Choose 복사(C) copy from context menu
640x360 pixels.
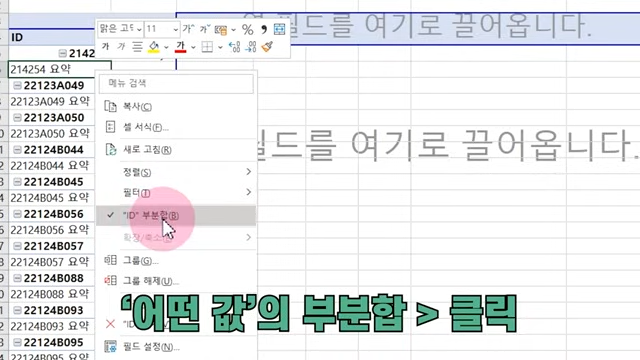tap(176, 107)
